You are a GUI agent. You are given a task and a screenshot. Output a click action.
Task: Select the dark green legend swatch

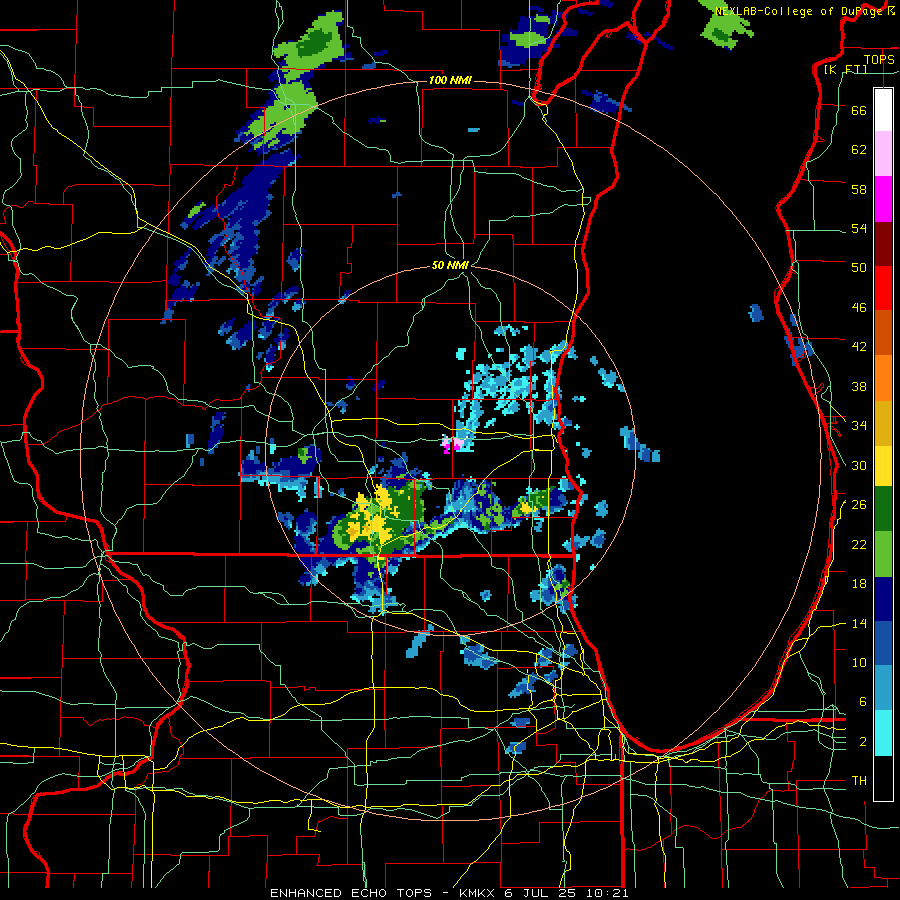883,509
